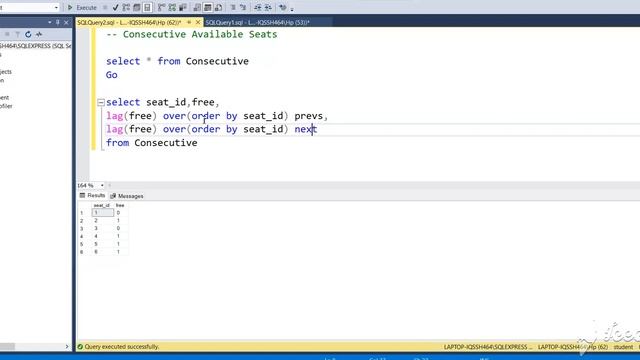Switch to the SQLQuery1.sql tab
The image size is (640, 360).
click(x=257, y=22)
